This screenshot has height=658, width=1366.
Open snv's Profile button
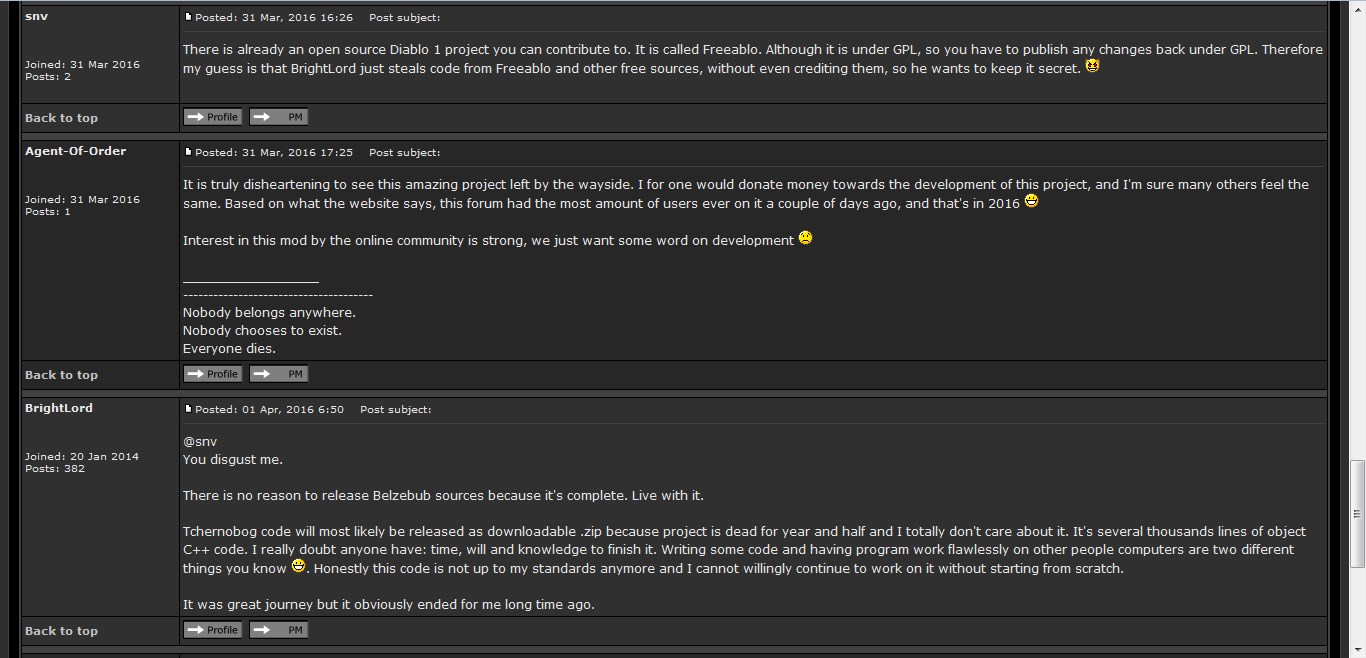pos(213,117)
